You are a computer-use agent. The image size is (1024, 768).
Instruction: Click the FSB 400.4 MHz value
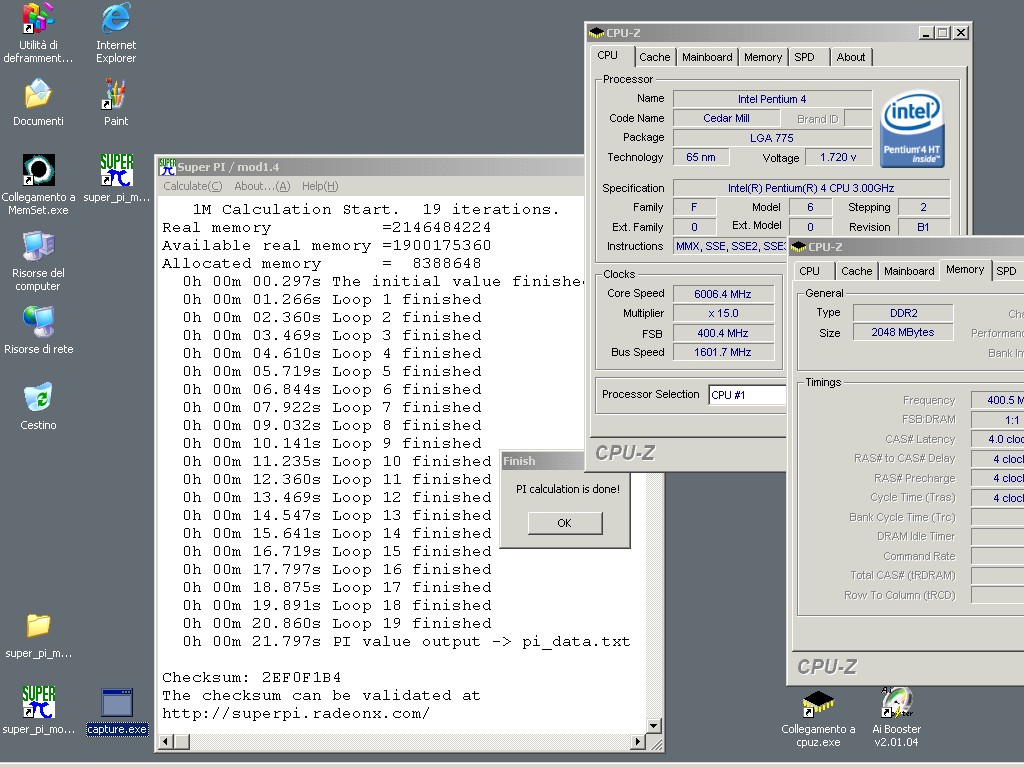pyautogui.click(x=723, y=333)
